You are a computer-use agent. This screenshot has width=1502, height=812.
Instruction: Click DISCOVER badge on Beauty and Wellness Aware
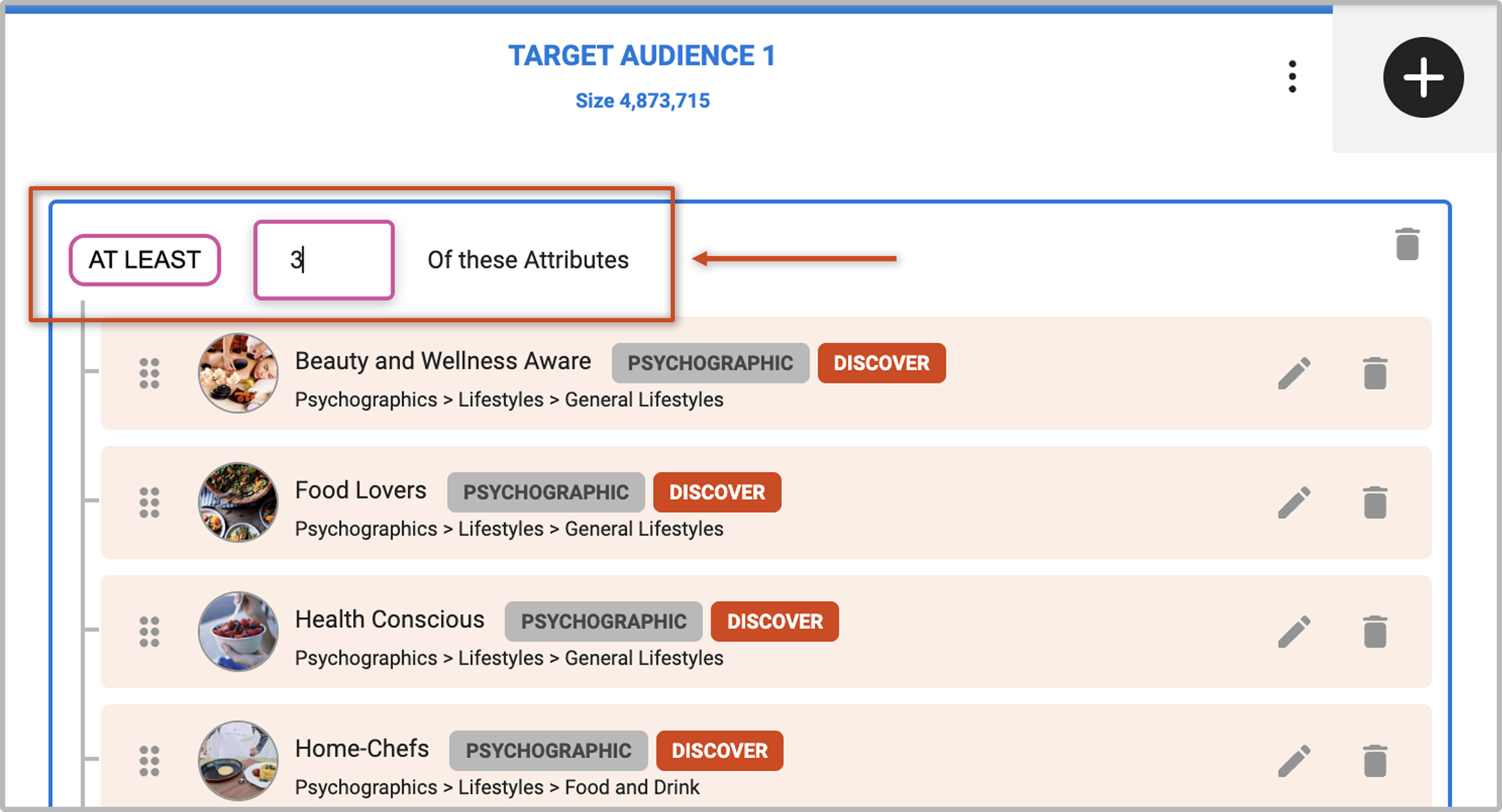881,363
